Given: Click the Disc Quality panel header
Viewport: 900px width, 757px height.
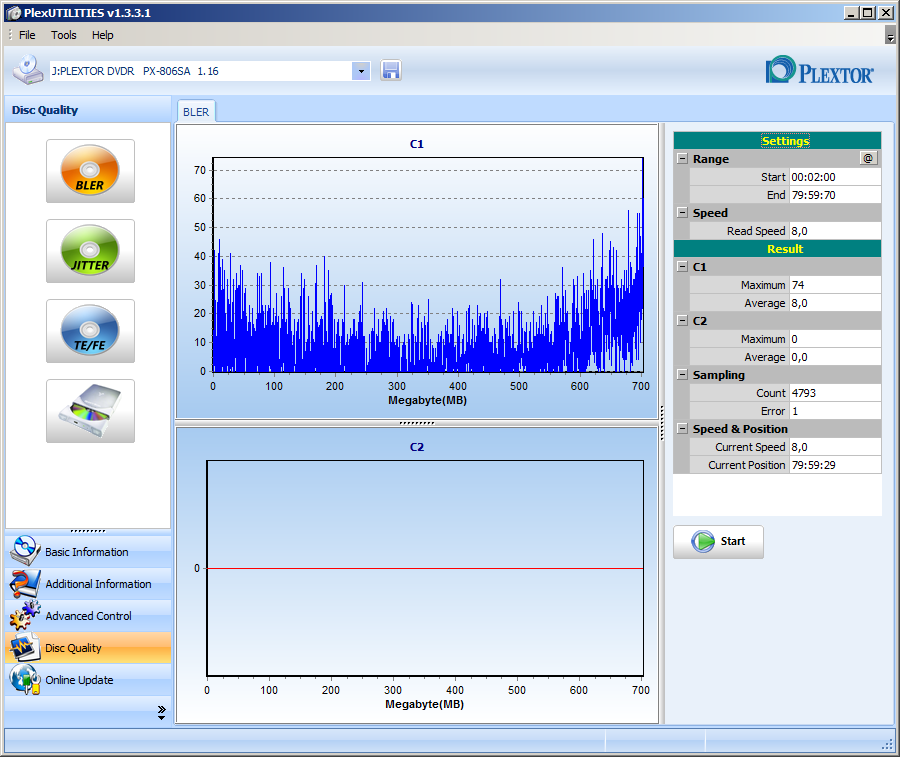Looking at the screenshot, I should click(x=88, y=110).
